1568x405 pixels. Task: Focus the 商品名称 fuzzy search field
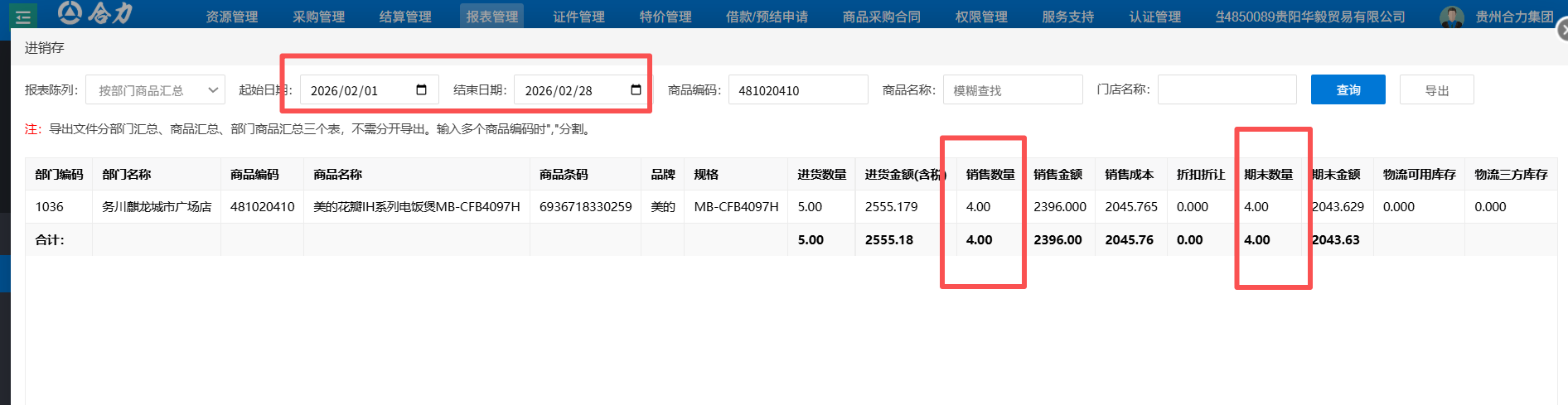(x=1012, y=90)
